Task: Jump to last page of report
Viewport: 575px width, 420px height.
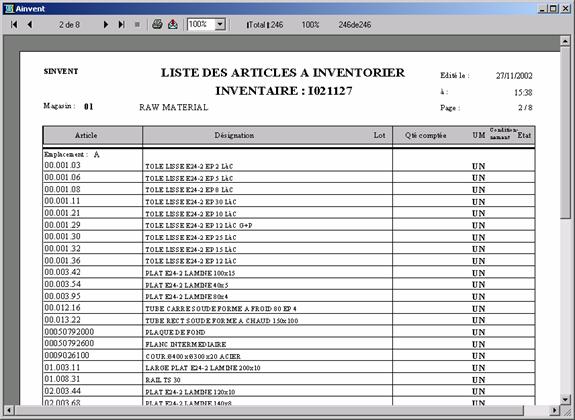Action: pos(121,25)
